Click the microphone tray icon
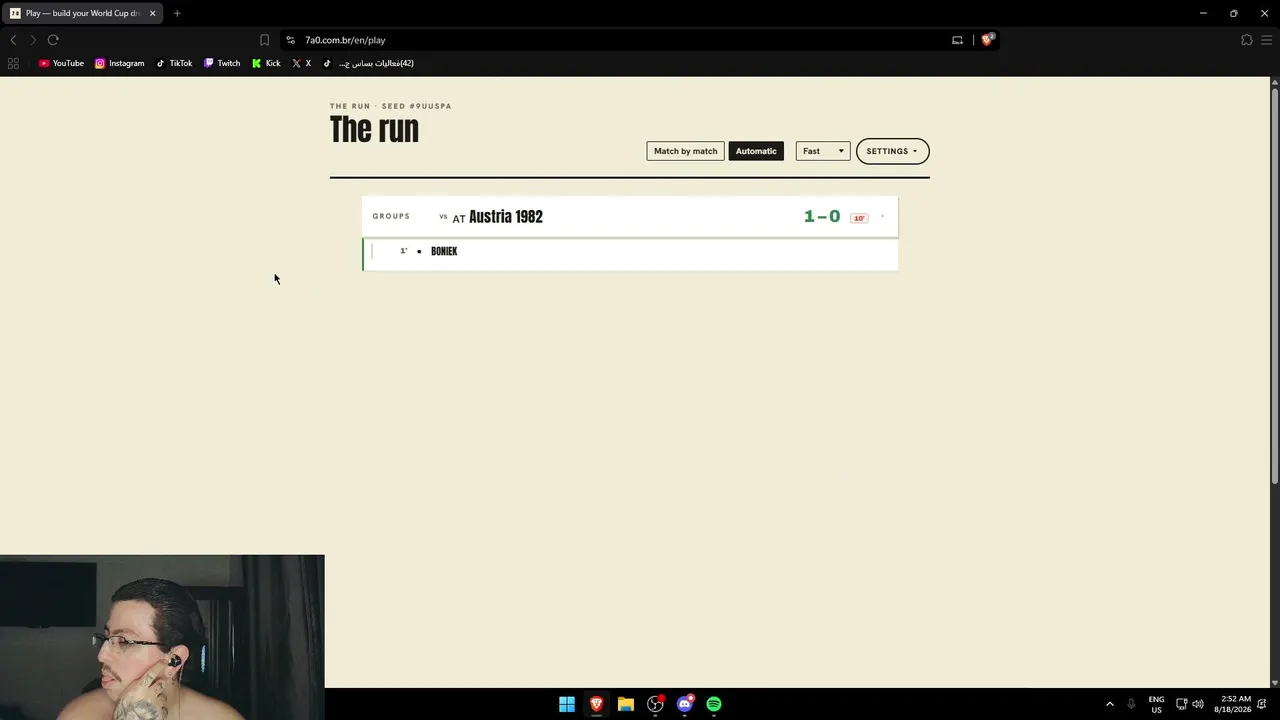Image resolution: width=1280 pixels, height=720 pixels. coord(1131,704)
